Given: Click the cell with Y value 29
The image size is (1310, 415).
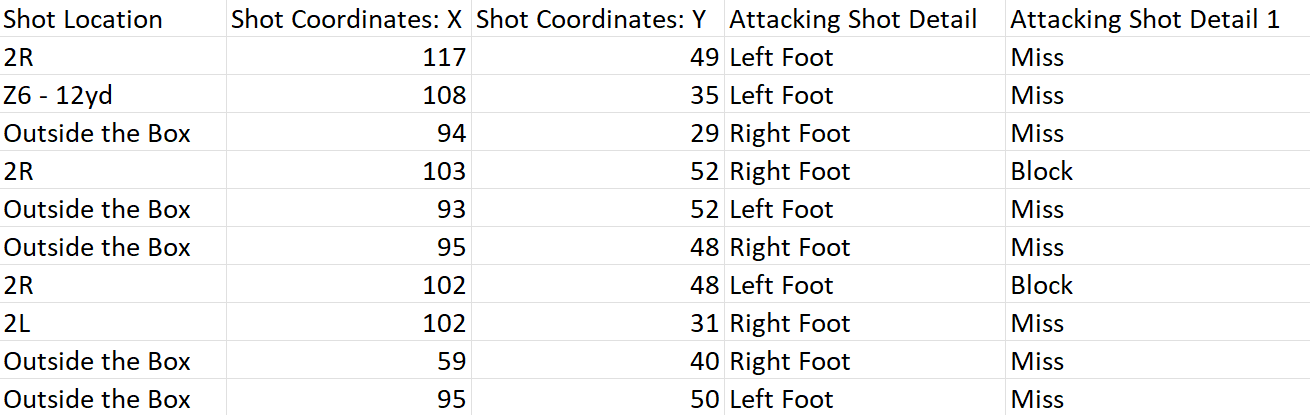Looking at the screenshot, I should click(598, 133).
